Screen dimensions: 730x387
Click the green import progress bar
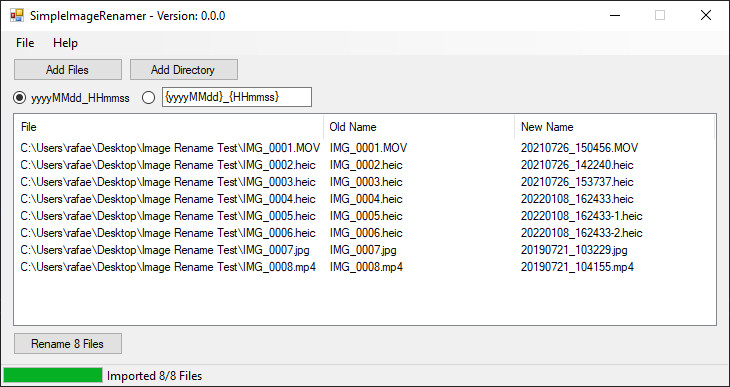click(x=53, y=375)
